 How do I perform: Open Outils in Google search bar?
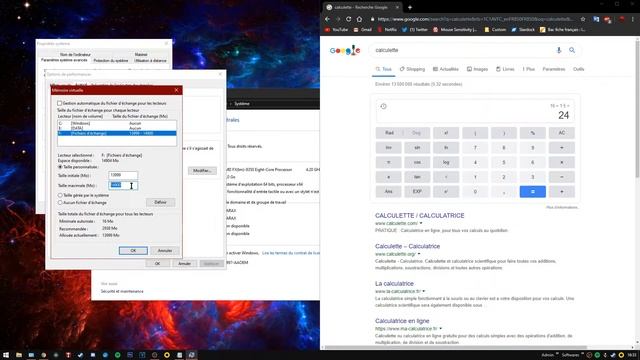(x=578, y=69)
